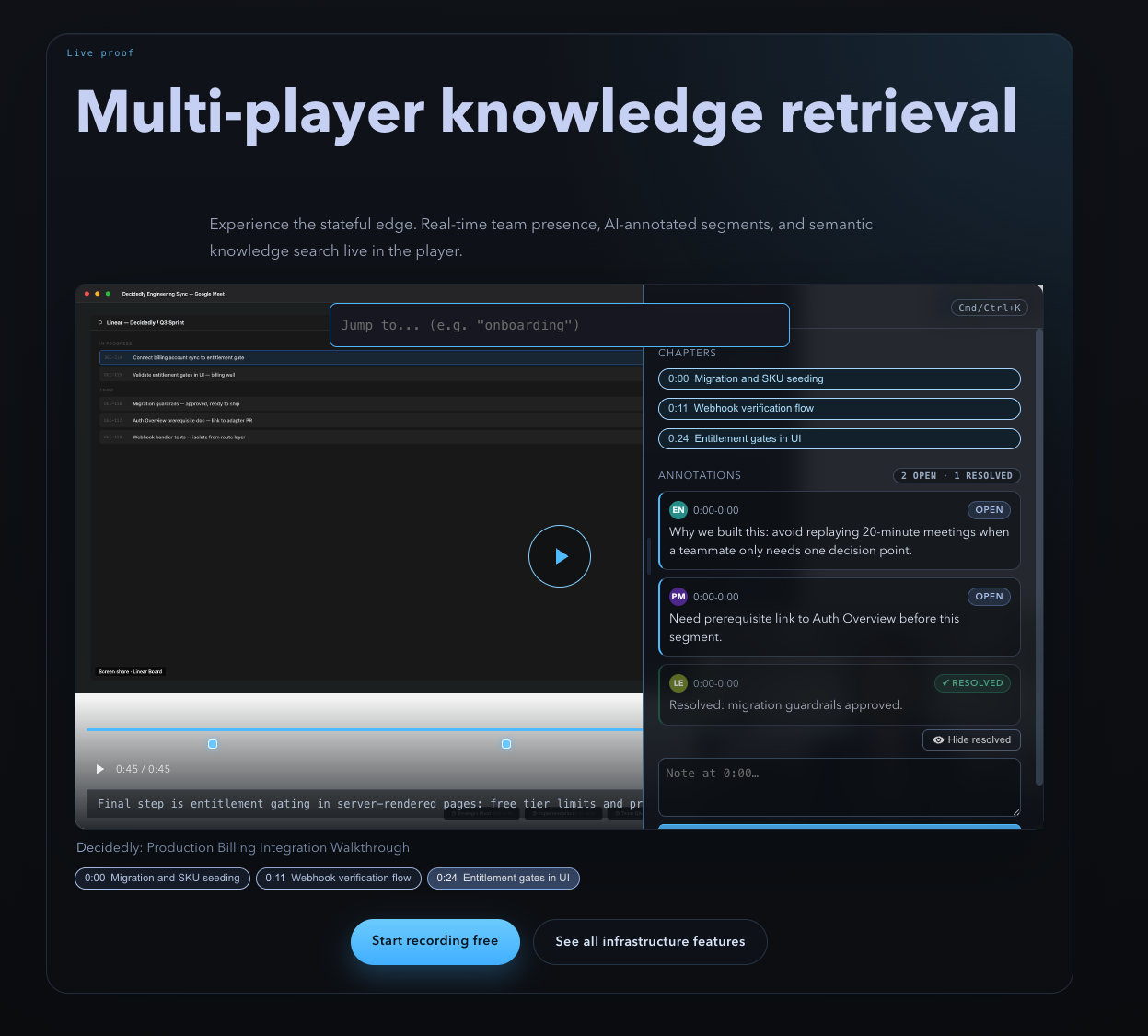The height and width of the screenshot is (1036, 1148).
Task: Toggle the OPEN badge on the first annotation
Action: click(x=989, y=509)
